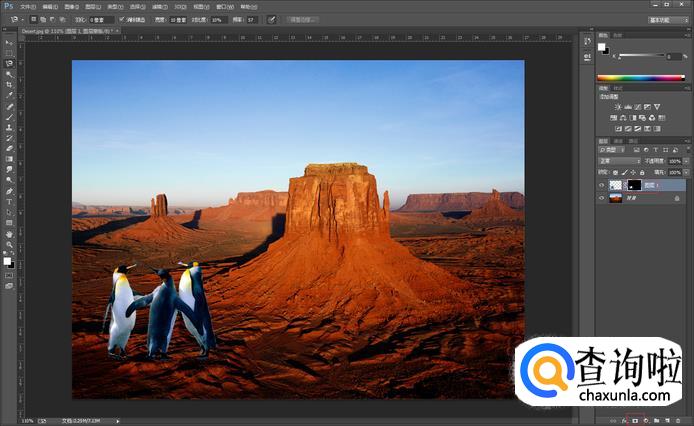Select the Healing Brush tool

(x=9, y=107)
